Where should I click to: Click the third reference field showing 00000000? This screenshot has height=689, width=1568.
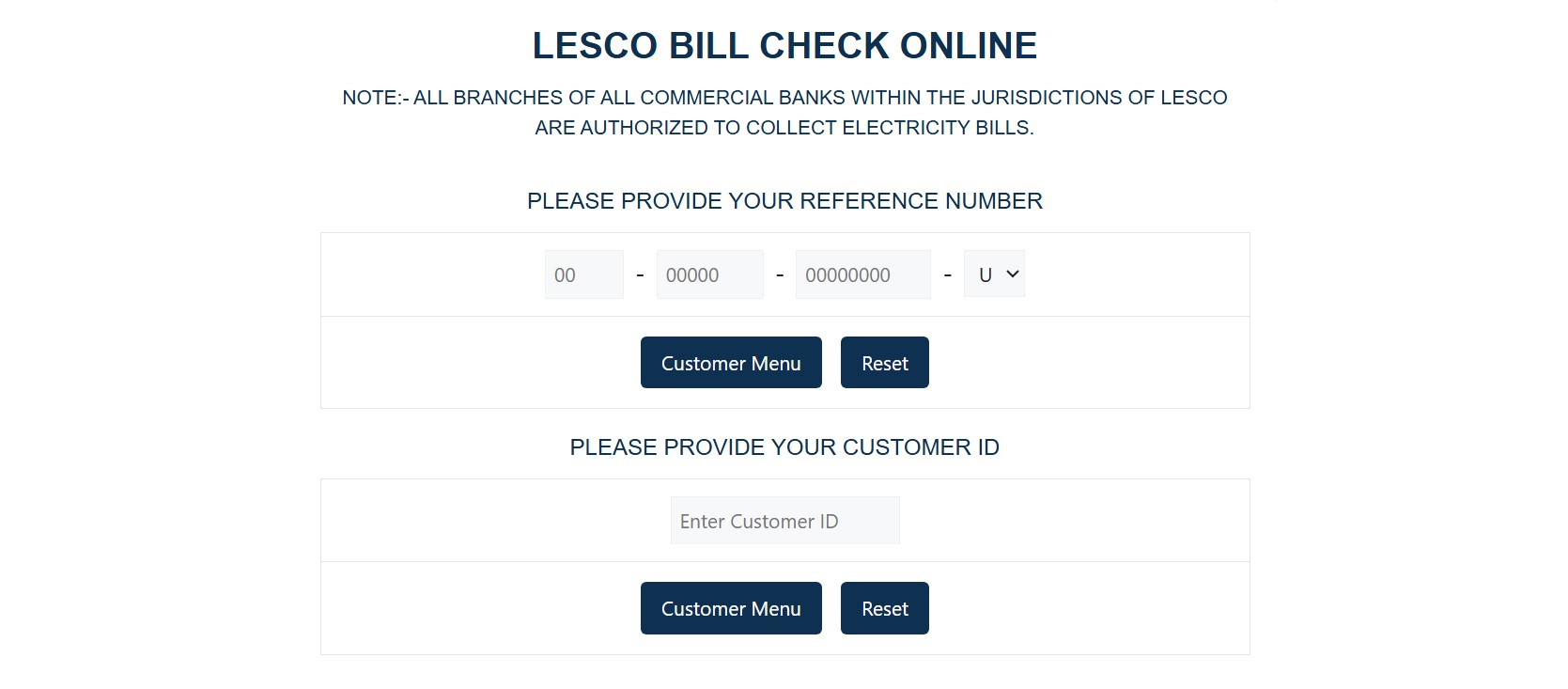coord(862,274)
